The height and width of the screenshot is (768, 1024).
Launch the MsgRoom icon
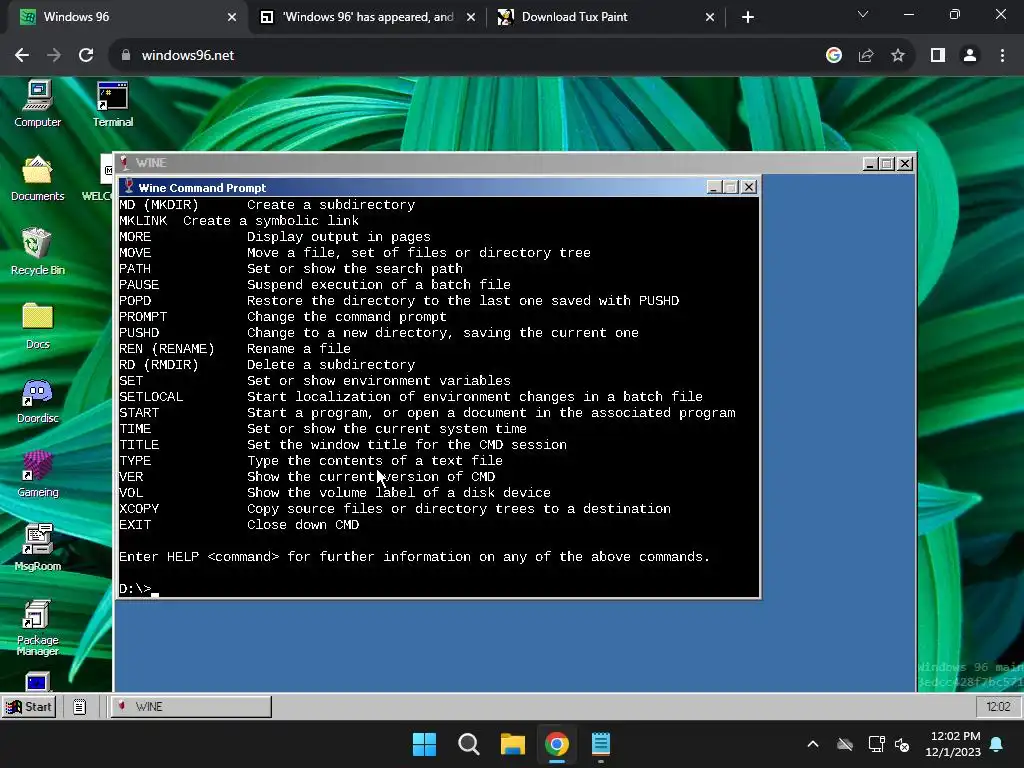[37, 548]
